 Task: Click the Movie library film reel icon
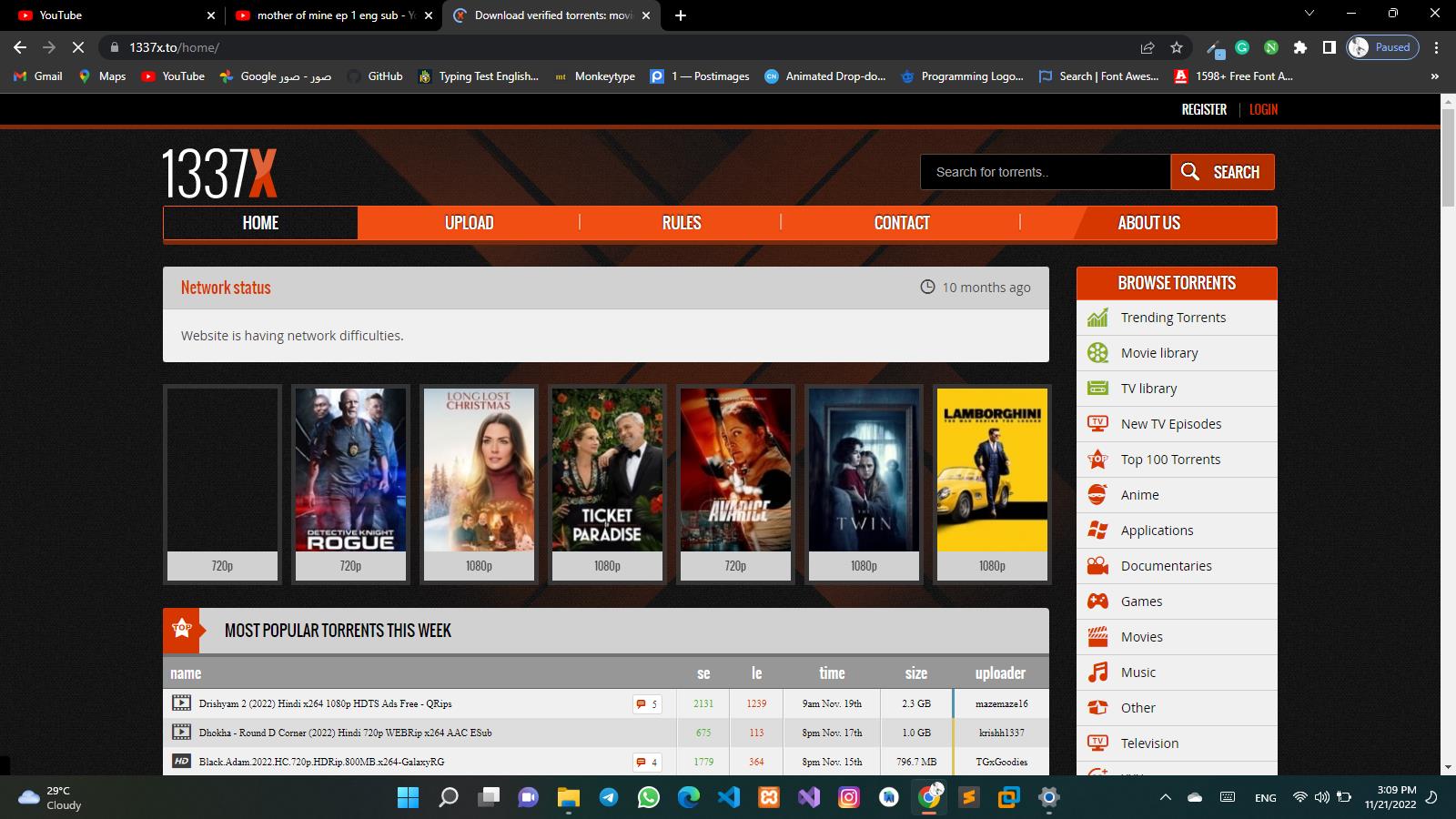point(1098,353)
